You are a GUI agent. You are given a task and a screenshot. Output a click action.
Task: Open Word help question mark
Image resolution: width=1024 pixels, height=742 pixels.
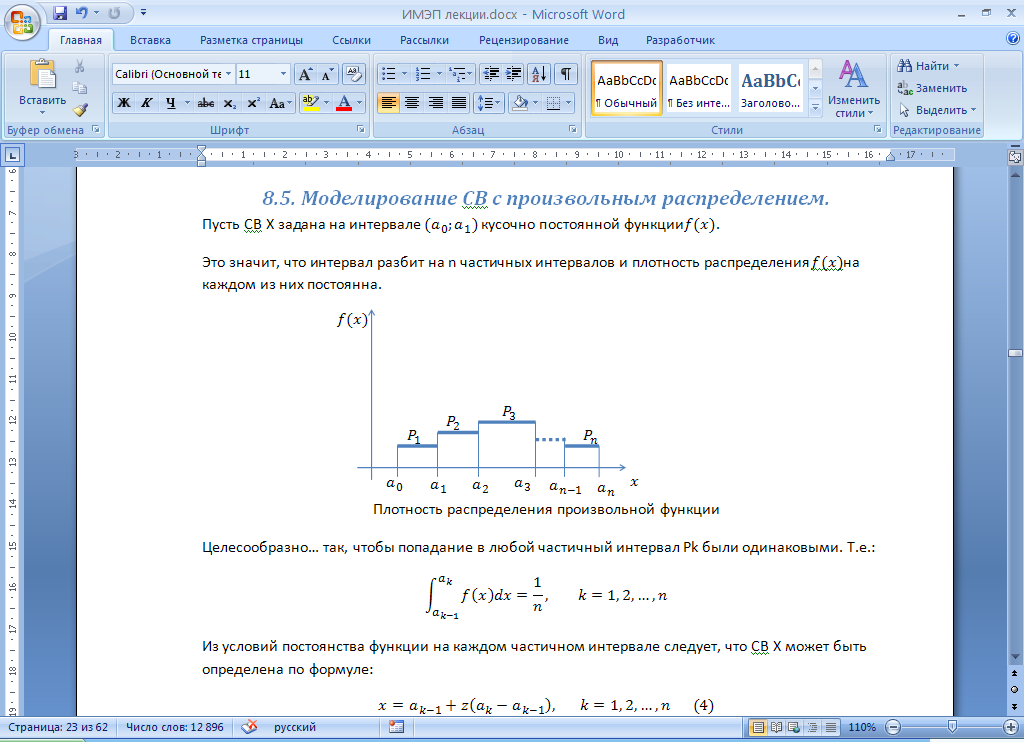[1013, 38]
